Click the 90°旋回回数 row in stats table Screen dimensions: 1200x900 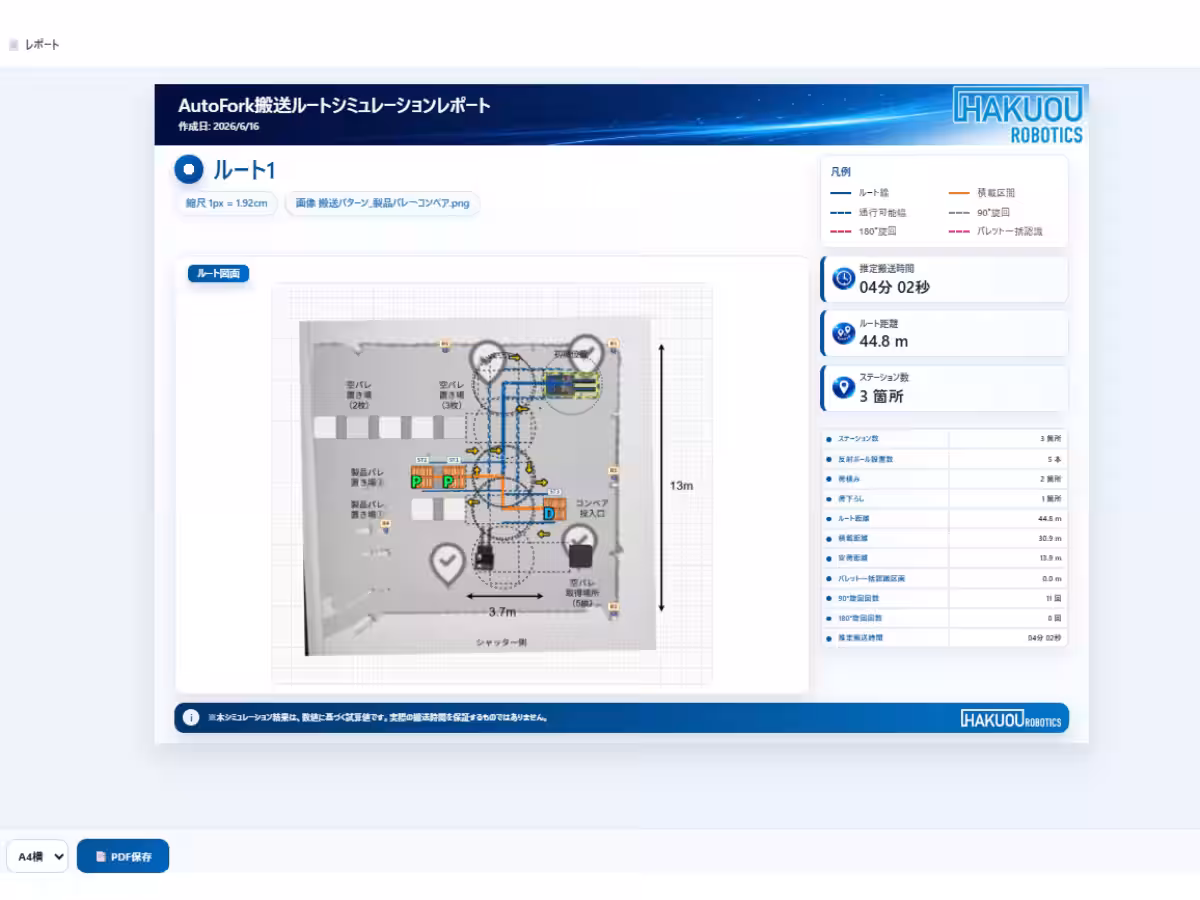click(x=944, y=598)
